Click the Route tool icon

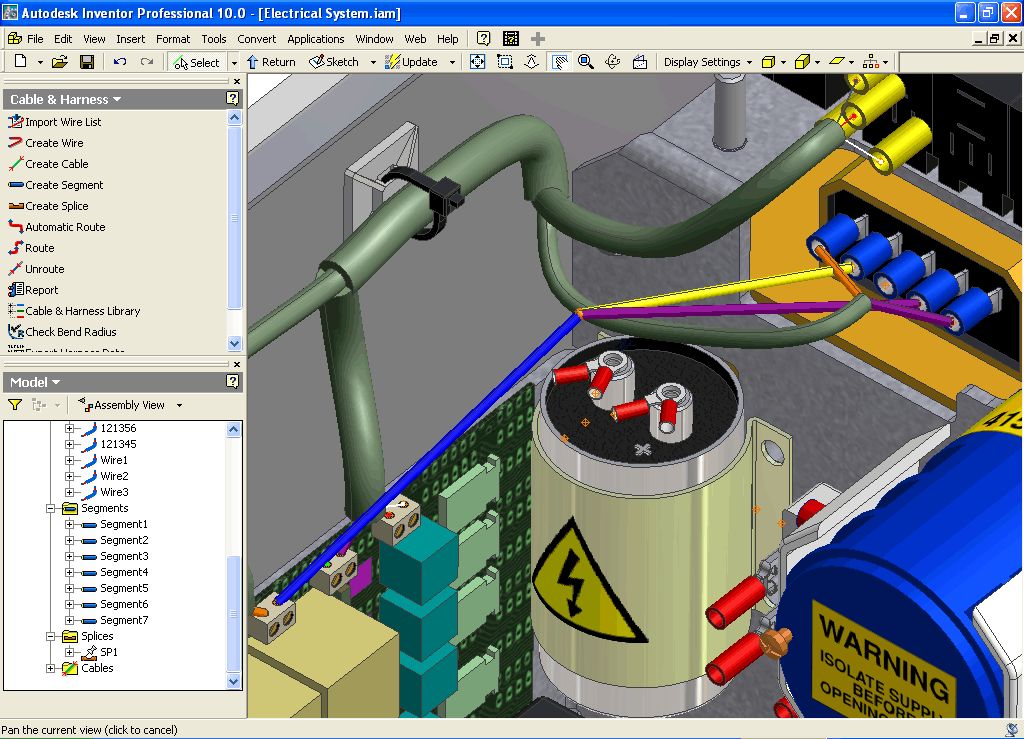(16, 247)
